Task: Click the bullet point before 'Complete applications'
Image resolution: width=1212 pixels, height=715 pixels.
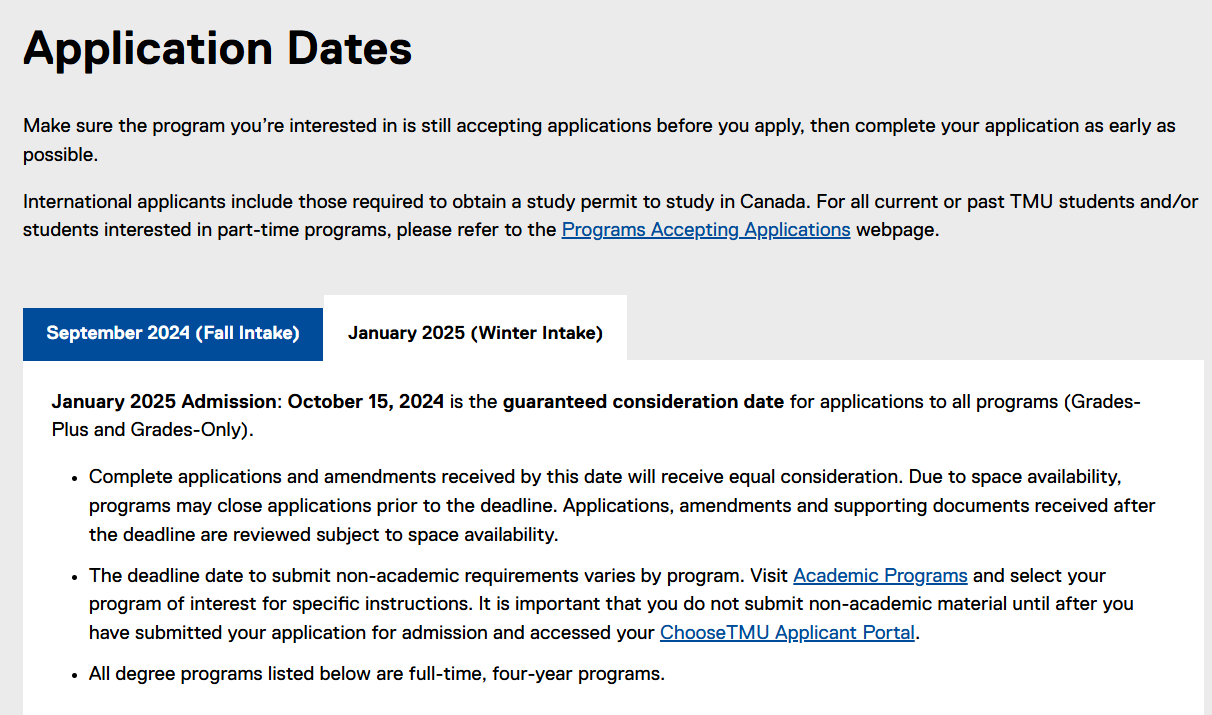Action: [x=76, y=478]
